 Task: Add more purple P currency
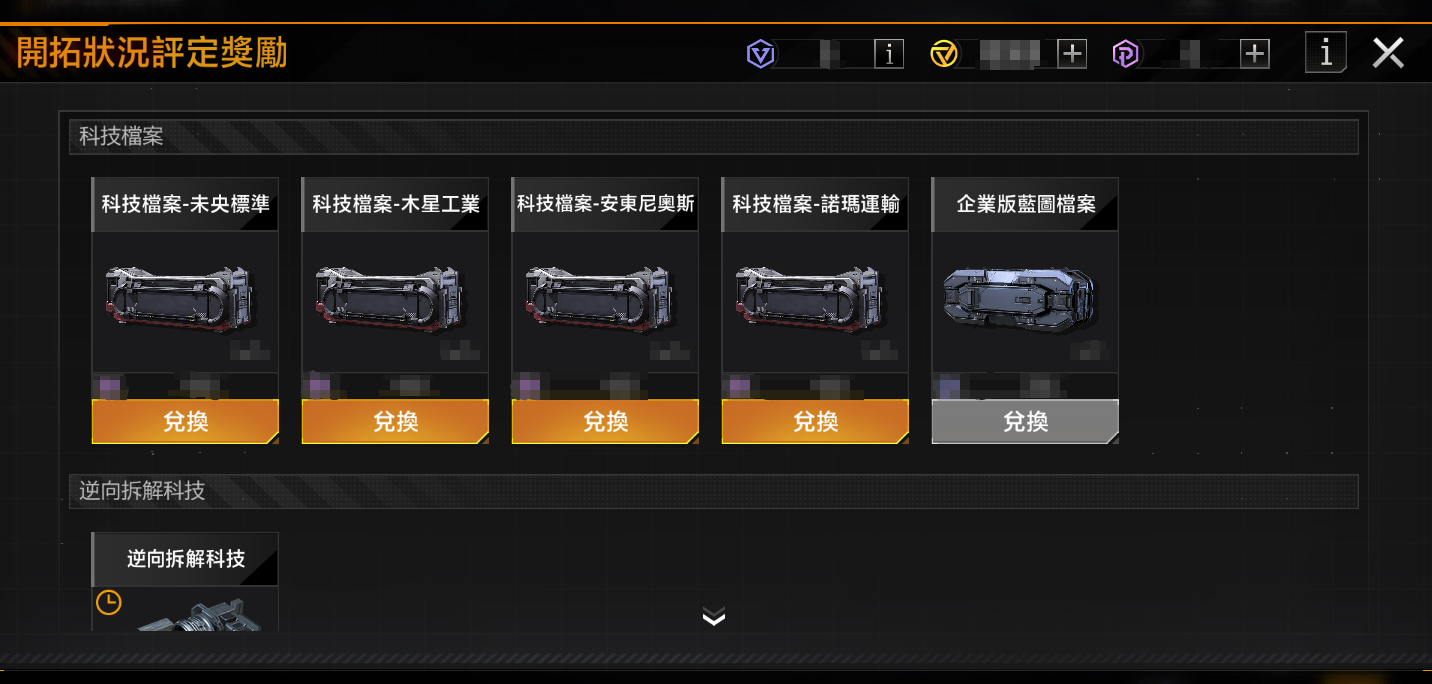click(x=1255, y=54)
